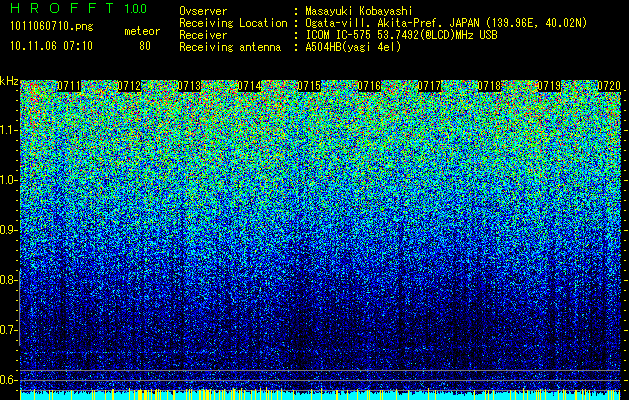The height and width of the screenshot is (400, 629).
Task: Click the meteor count value 80
Action: (145, 46)
